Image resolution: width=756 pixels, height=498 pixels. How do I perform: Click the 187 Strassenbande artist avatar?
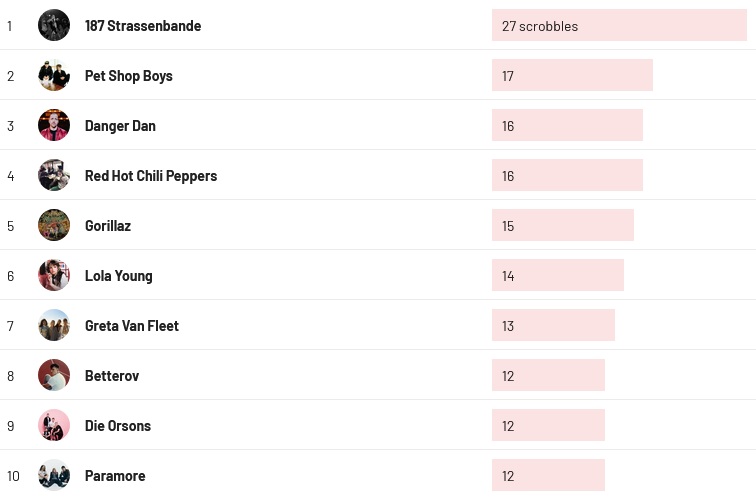coord(54,25)
